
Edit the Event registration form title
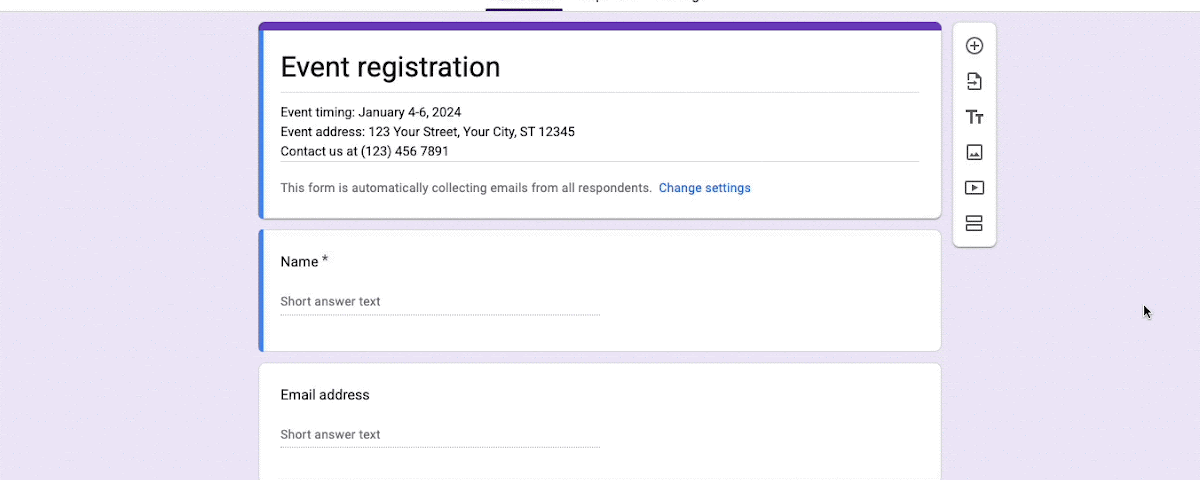click(x=390, y=67)
